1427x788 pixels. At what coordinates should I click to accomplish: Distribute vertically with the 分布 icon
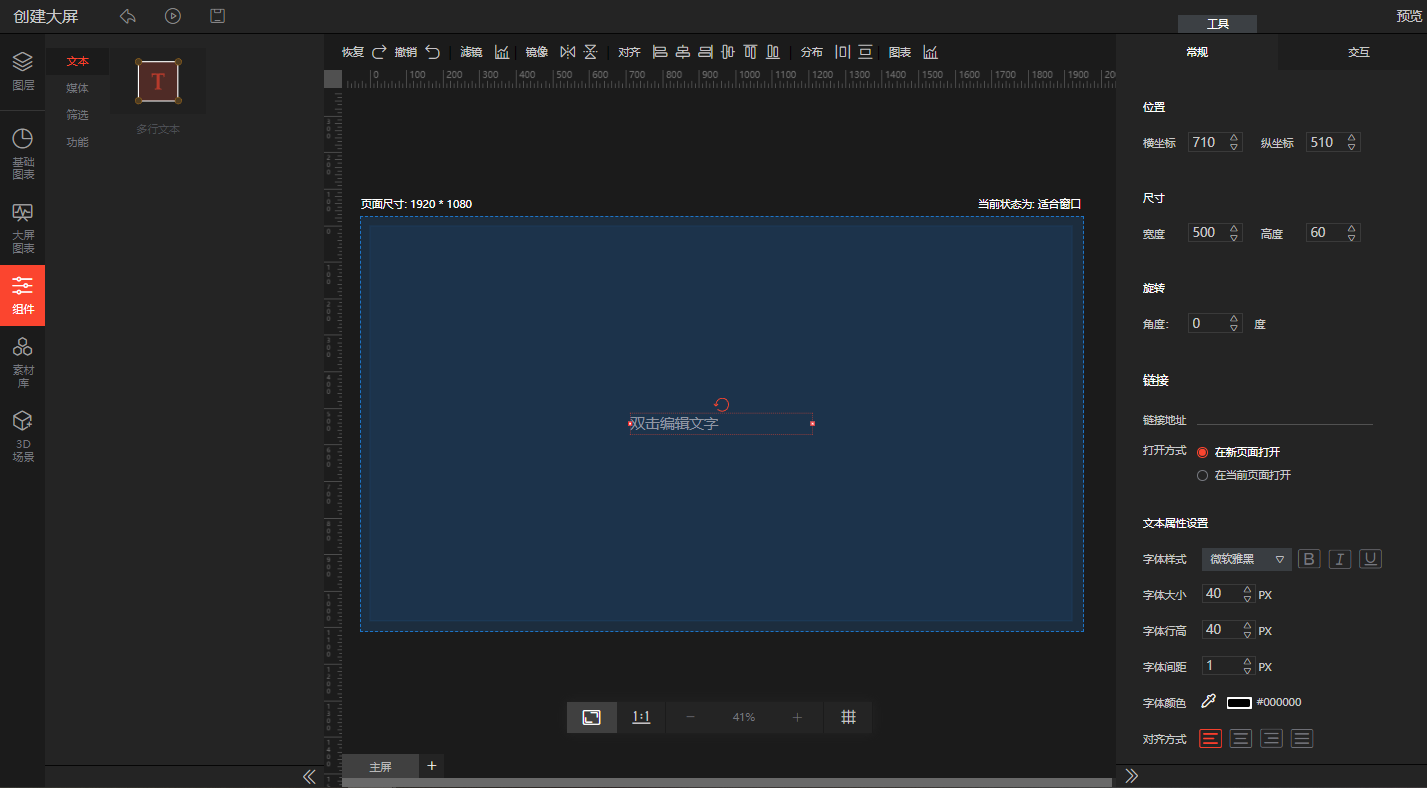866,52
